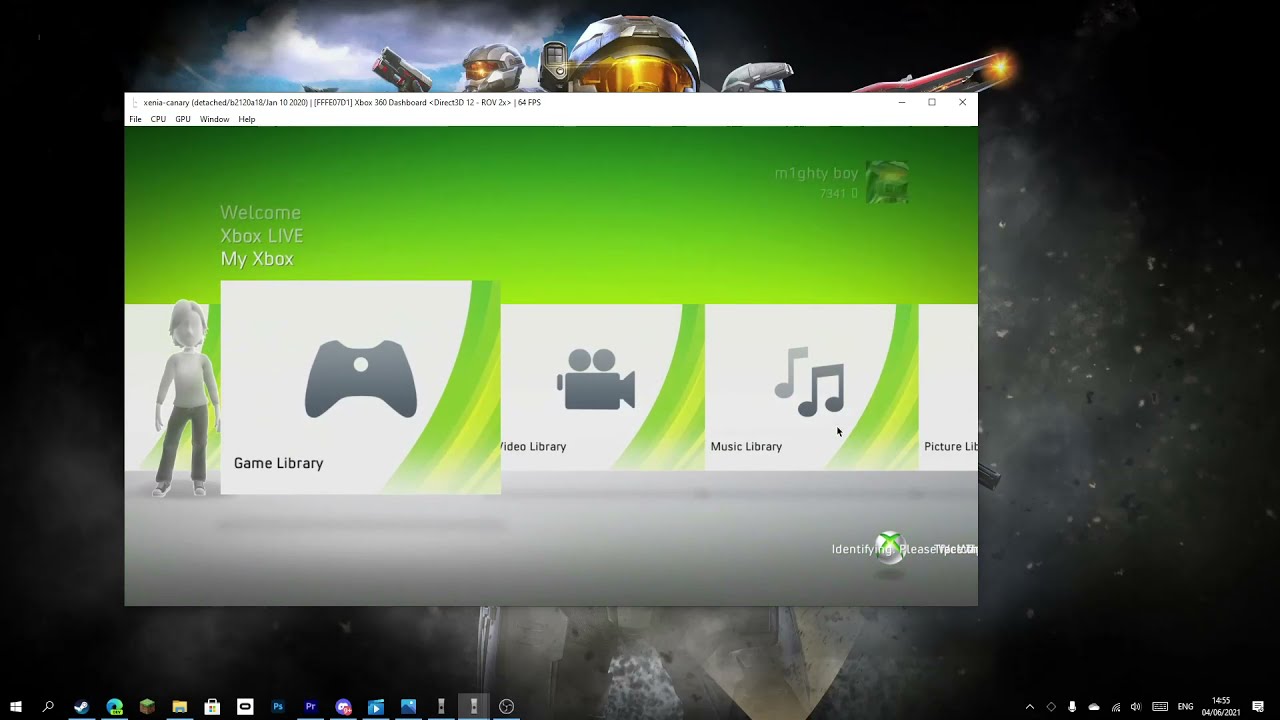Launch Premiere Pro from the taskbar
The height and width of the screenshot is (720, 1280).
310,707
